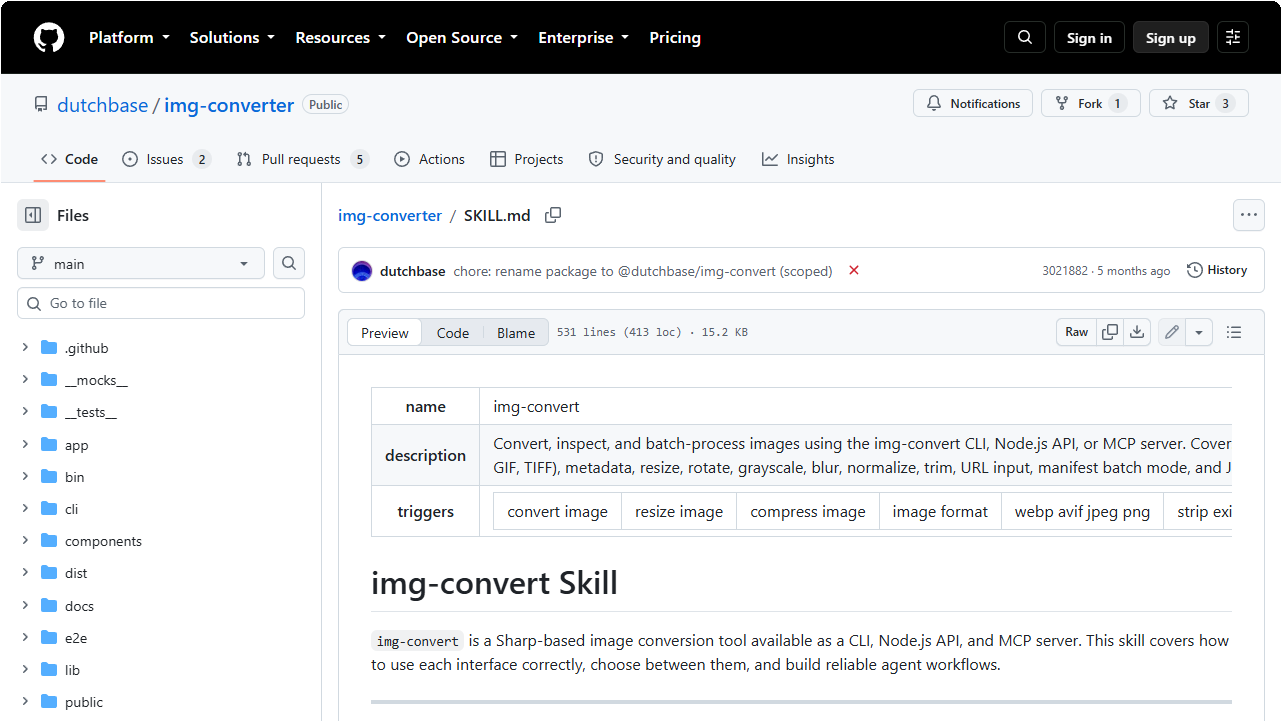Open the Open Source dropdown menu
Screen dimensions: 1282x722
click(462, 38)
